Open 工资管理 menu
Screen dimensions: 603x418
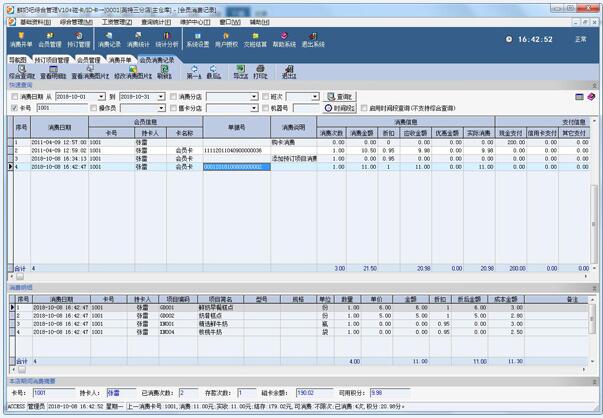[117, 22]
